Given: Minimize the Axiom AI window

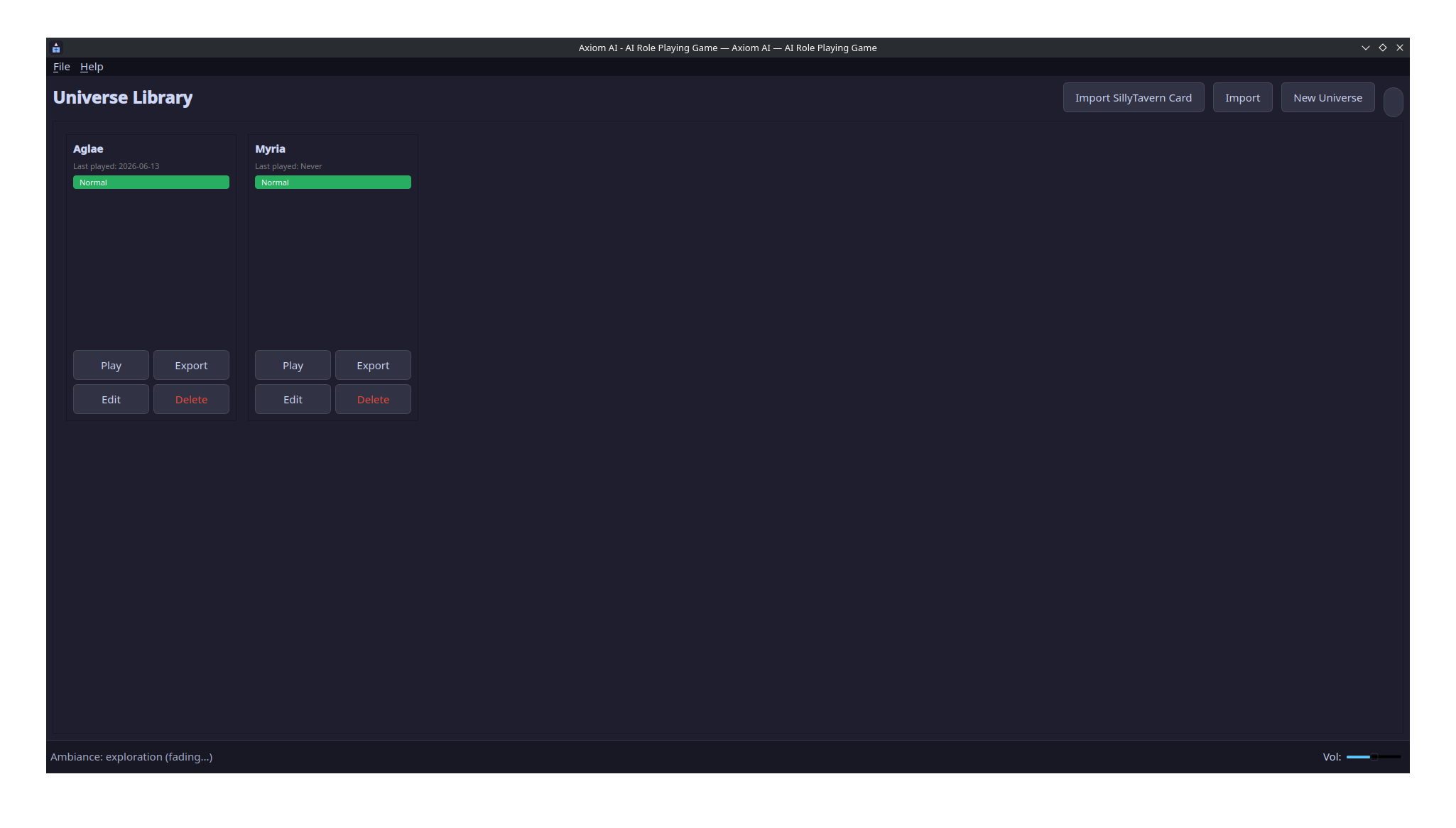Looking at the screenshot, I should pos(1365,48).
